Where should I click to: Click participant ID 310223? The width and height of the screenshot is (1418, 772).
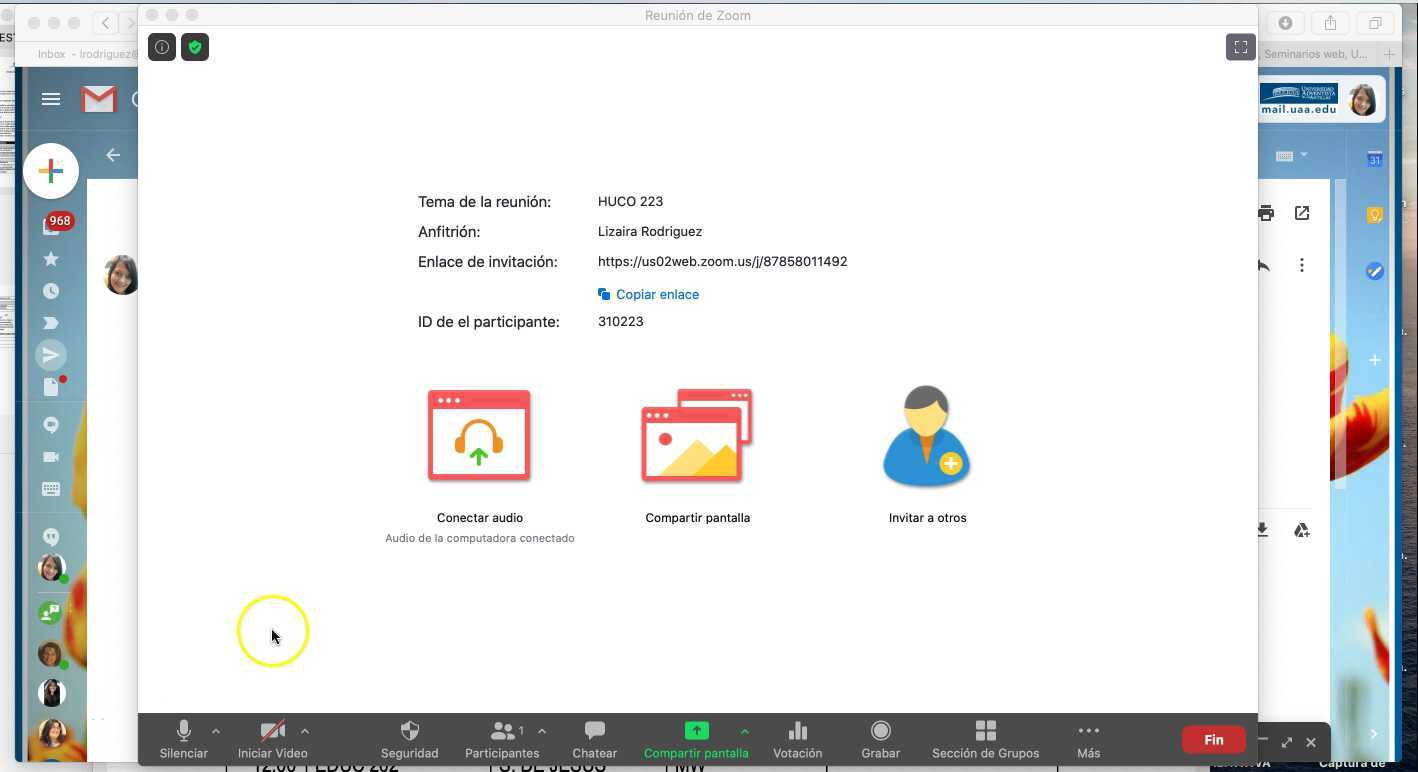click(x=620, y=321)
